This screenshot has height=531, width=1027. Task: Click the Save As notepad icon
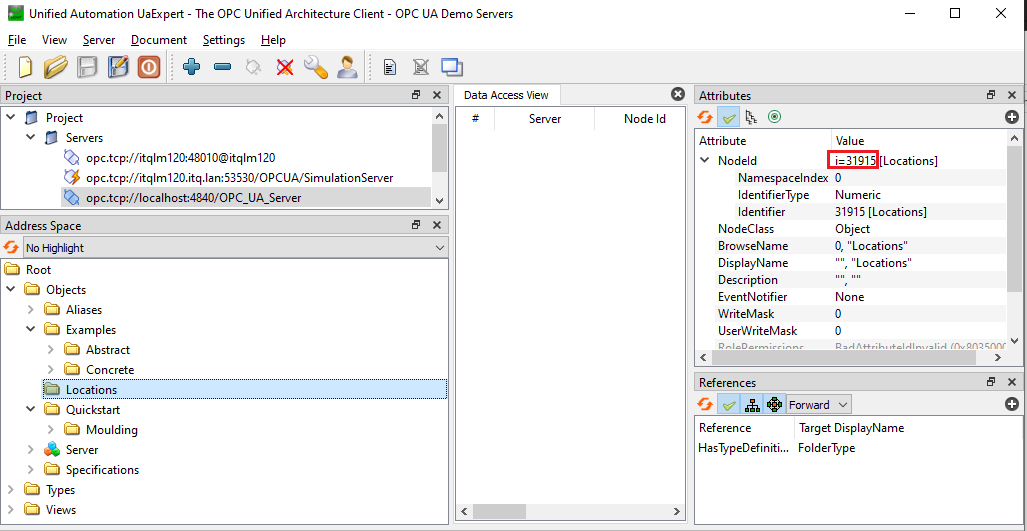[x=119, y=67]
